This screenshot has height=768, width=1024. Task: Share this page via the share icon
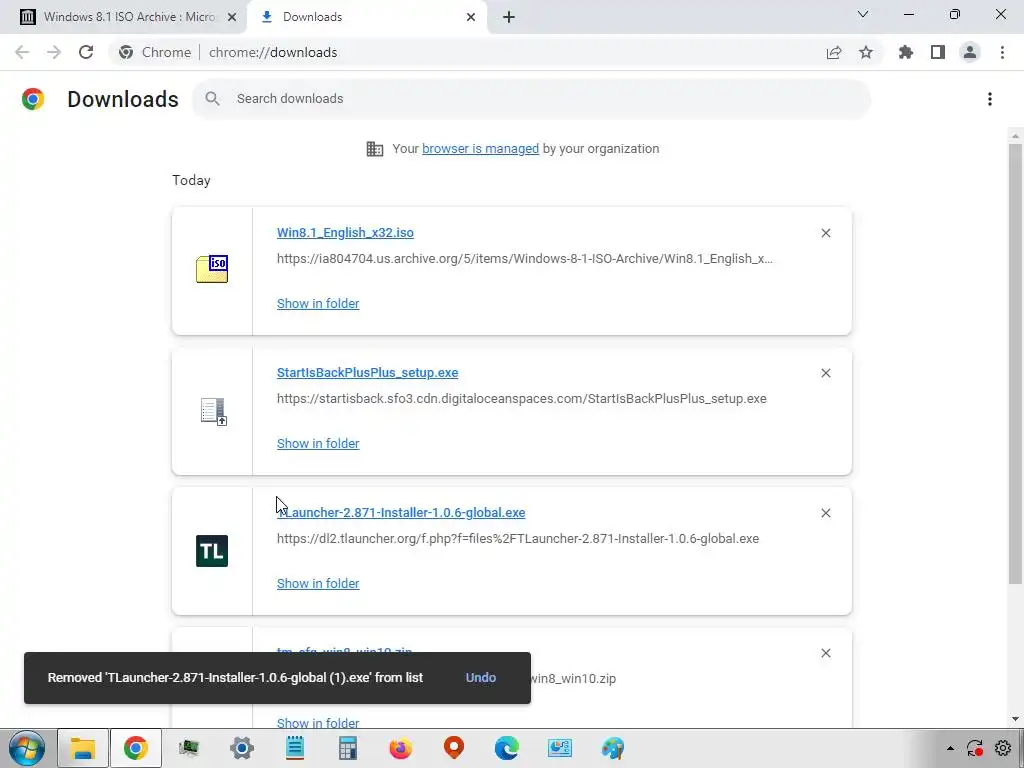tap(834, 52)
